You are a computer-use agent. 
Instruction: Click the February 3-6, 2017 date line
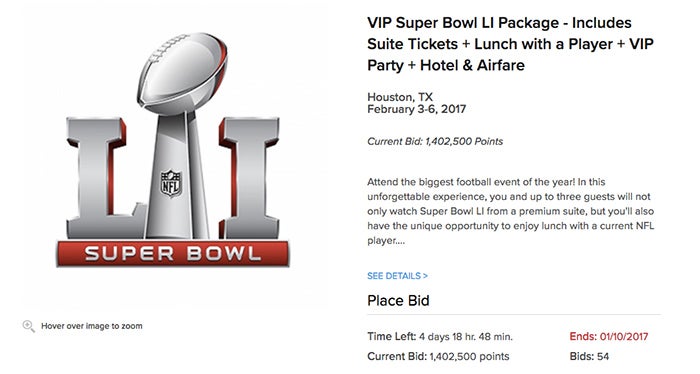417,109
